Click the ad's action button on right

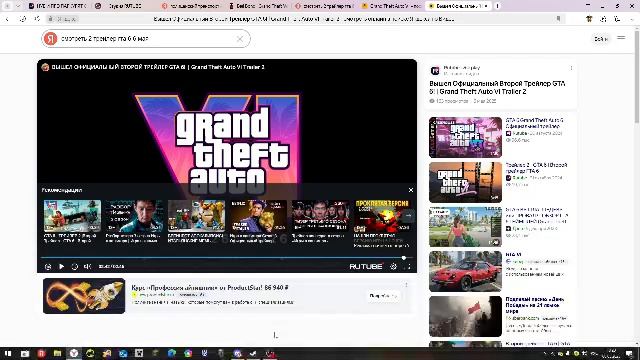click(x=382, y=296)
